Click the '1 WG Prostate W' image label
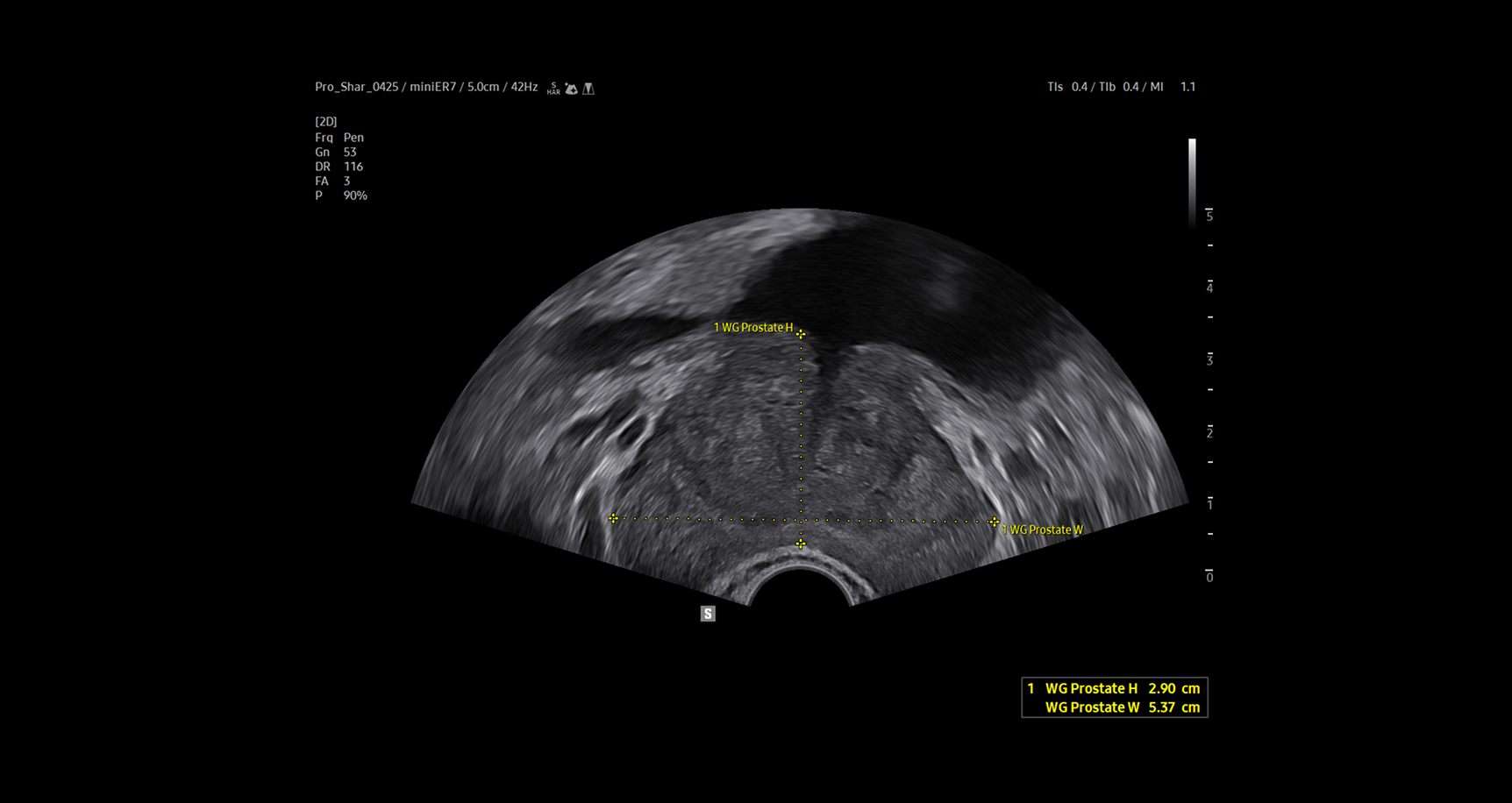This screenshot has width=1512, height=803. coord(1043,530)
